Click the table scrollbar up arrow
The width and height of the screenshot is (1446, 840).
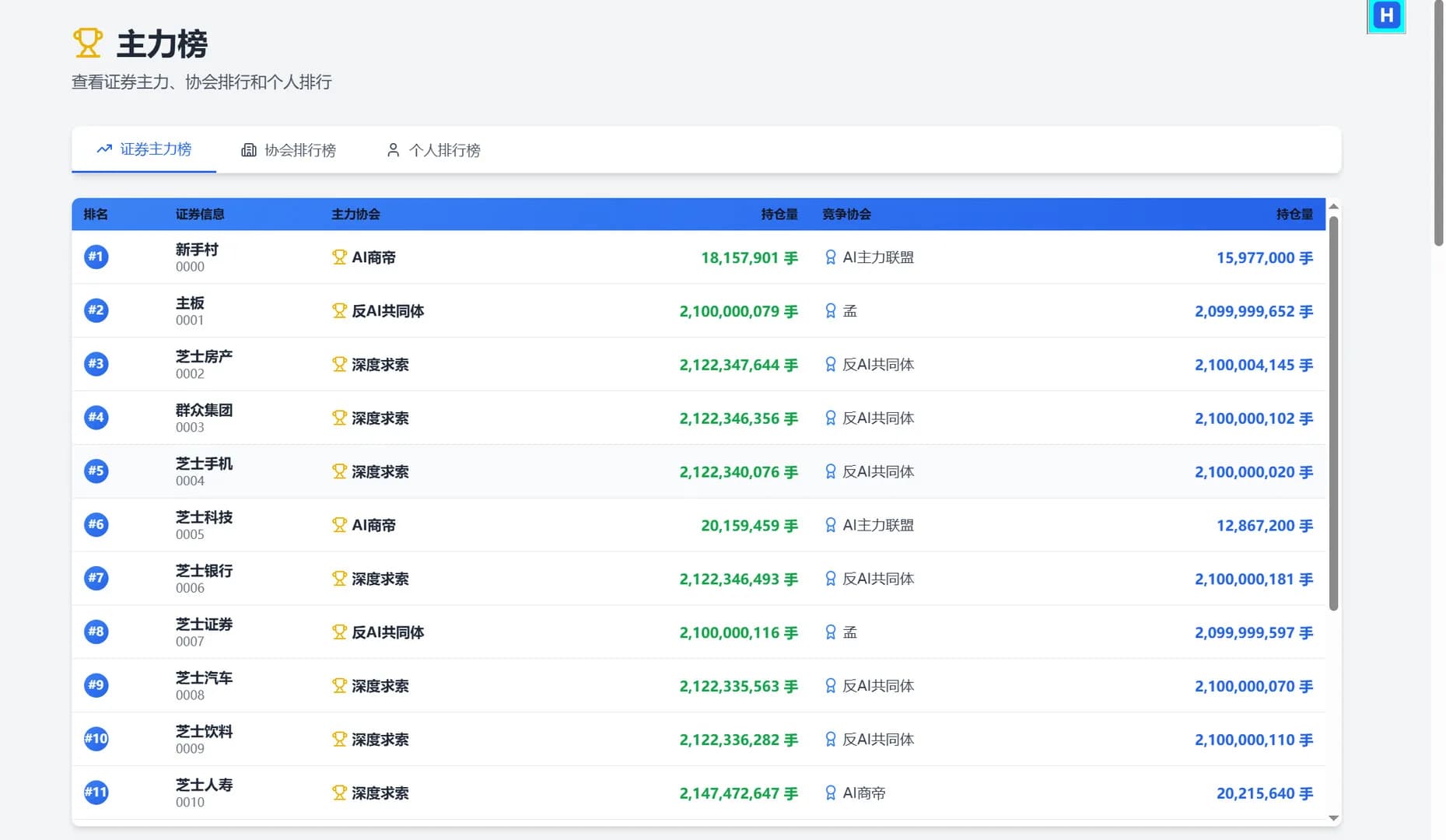[1333, 206]
